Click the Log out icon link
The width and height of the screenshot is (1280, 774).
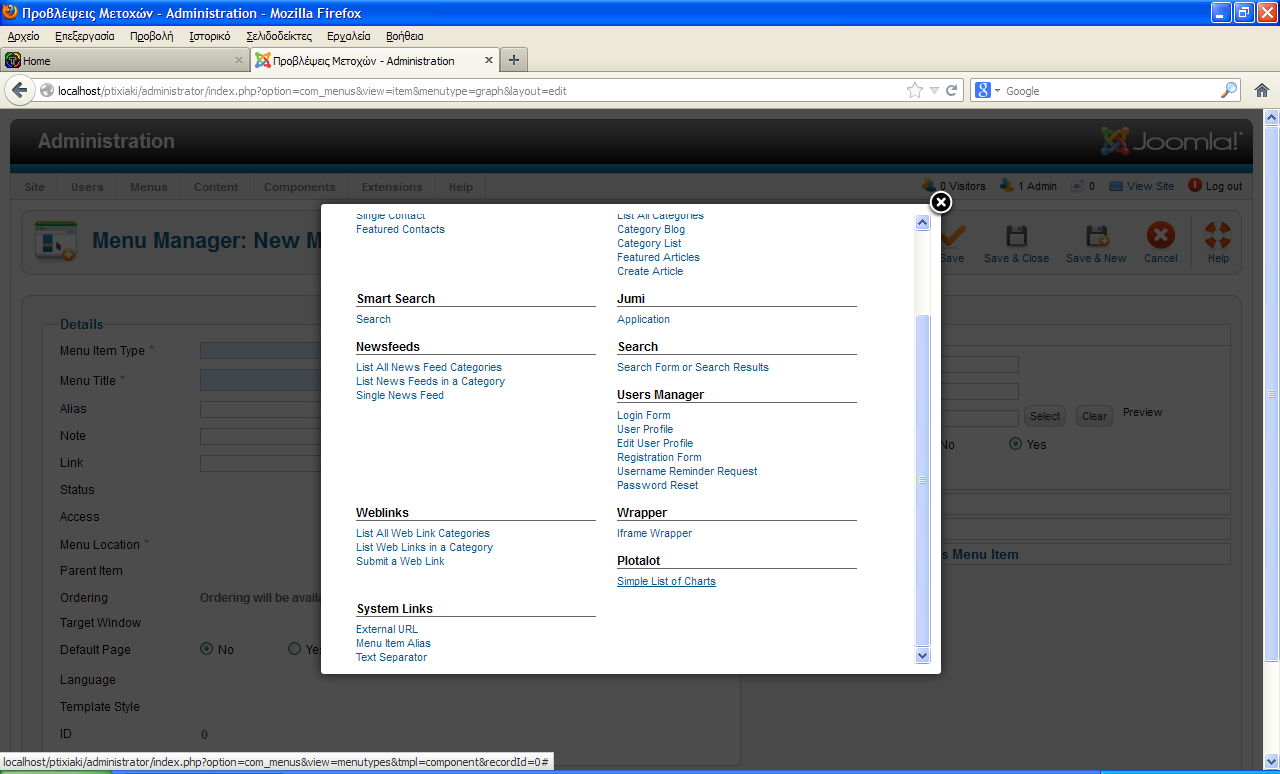pos(1215,186)
